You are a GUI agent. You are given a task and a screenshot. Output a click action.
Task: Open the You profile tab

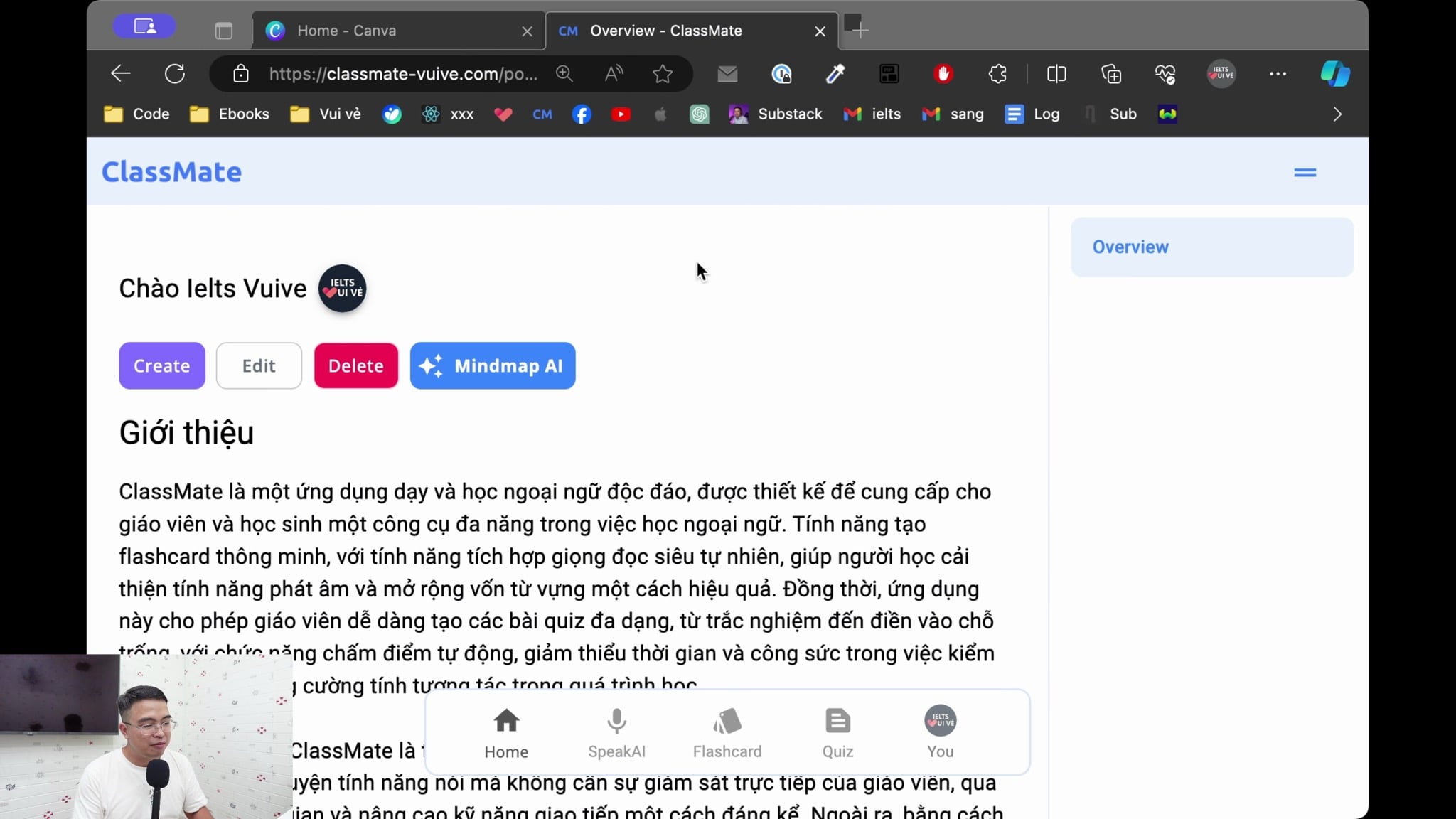pyautogui.click(x=940, y=733)
